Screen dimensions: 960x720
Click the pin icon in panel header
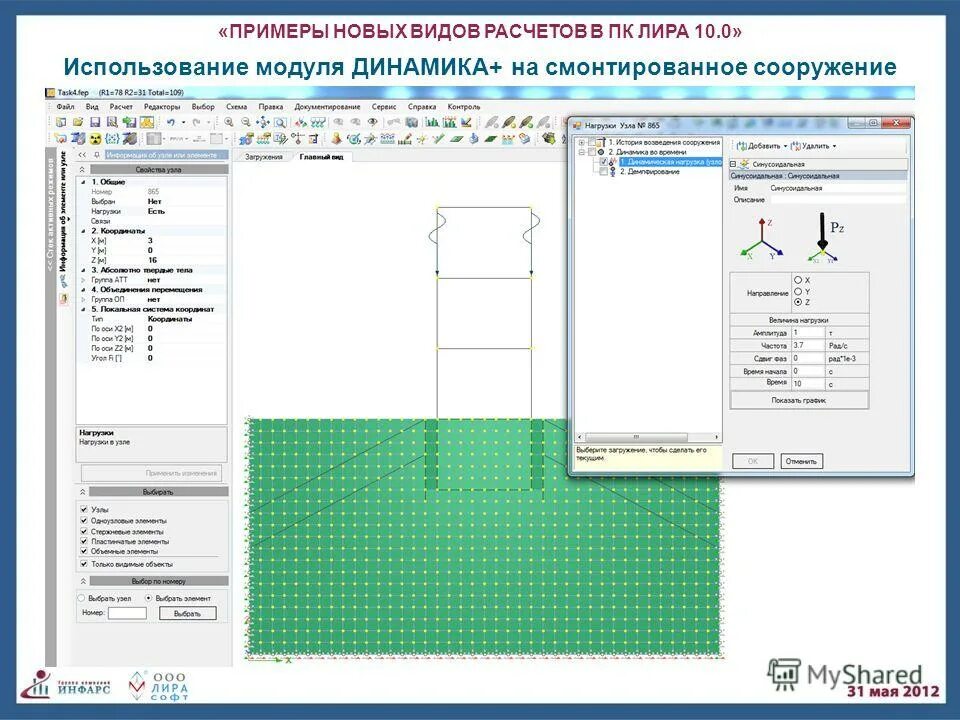96,155
